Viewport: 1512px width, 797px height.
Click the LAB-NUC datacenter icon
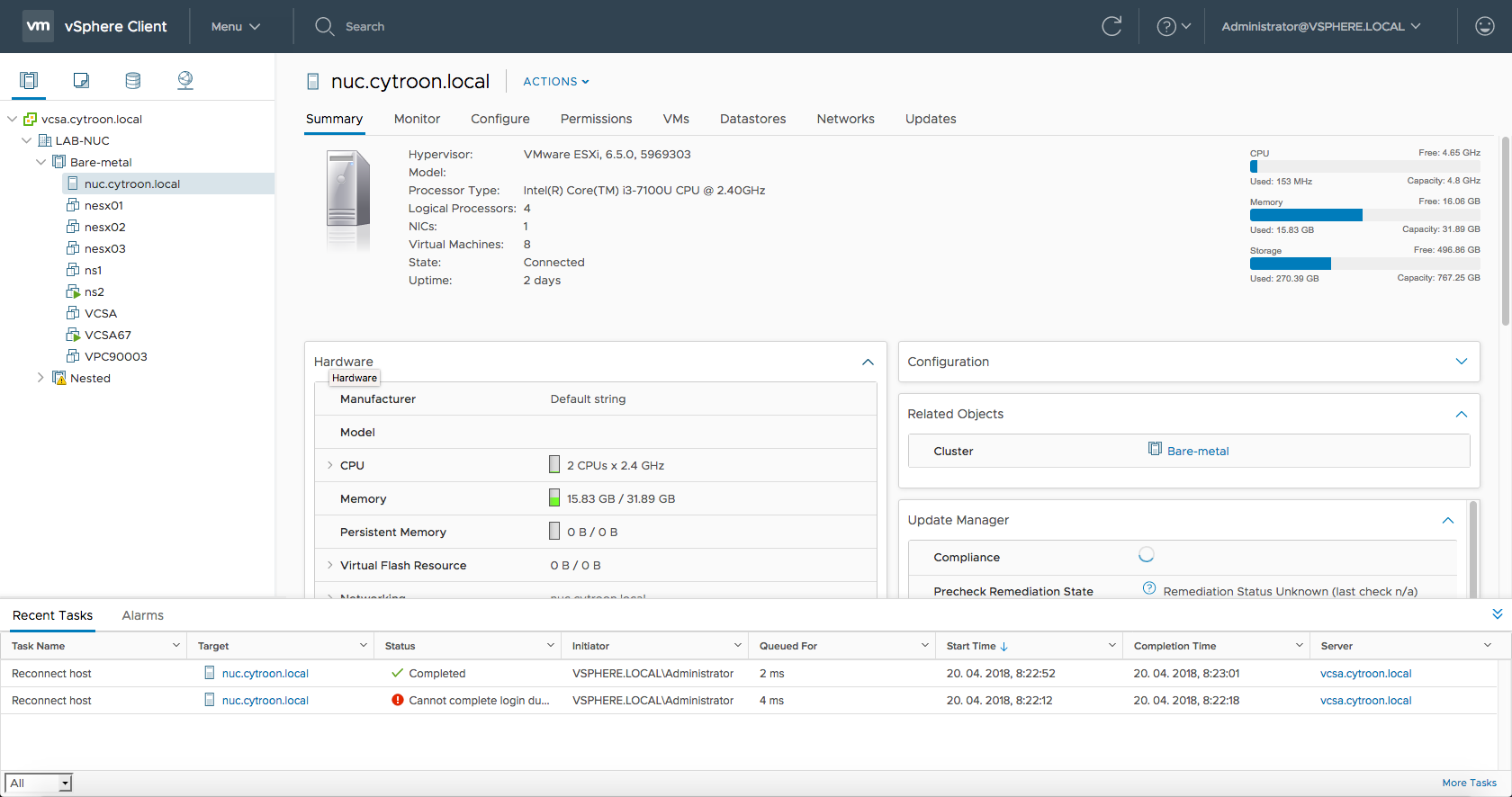[44, 140]
